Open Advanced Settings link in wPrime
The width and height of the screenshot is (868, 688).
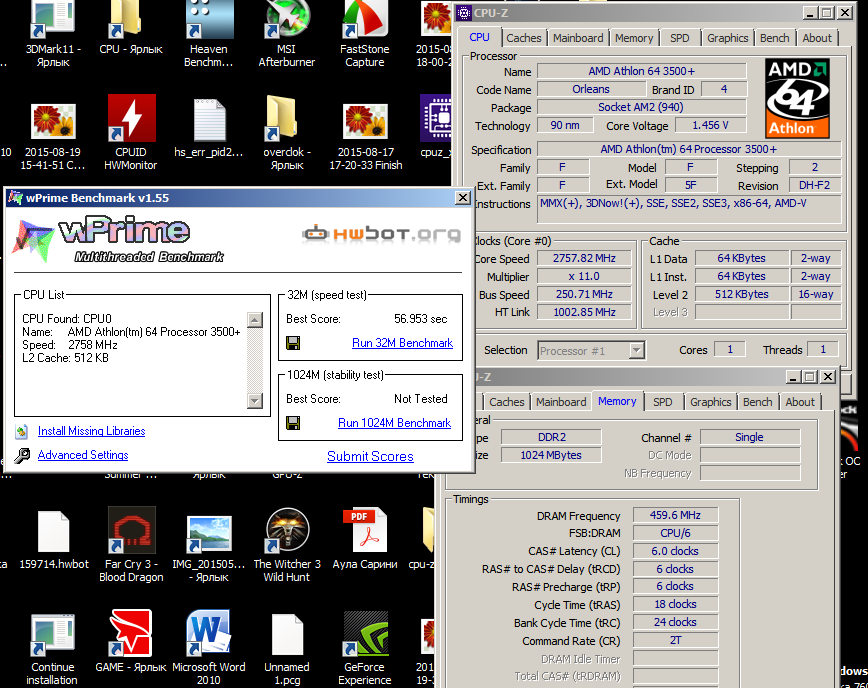[83, 455]
